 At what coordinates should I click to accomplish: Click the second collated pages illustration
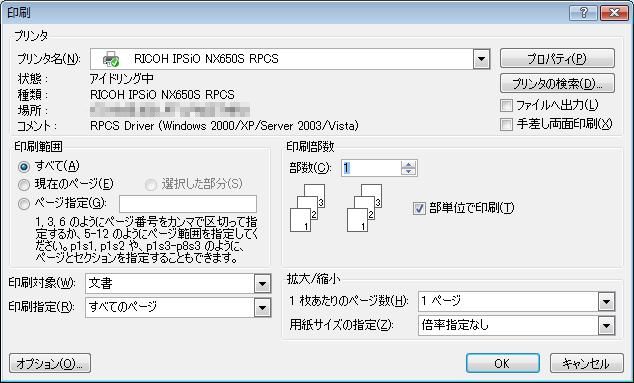pyautogui.click(x=364, y=208)
